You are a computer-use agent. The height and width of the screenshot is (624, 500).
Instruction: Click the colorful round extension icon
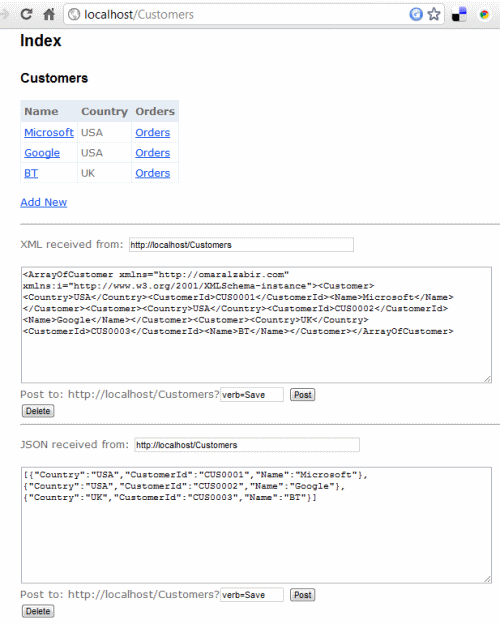pyautogui.click(x=484, y=15)
